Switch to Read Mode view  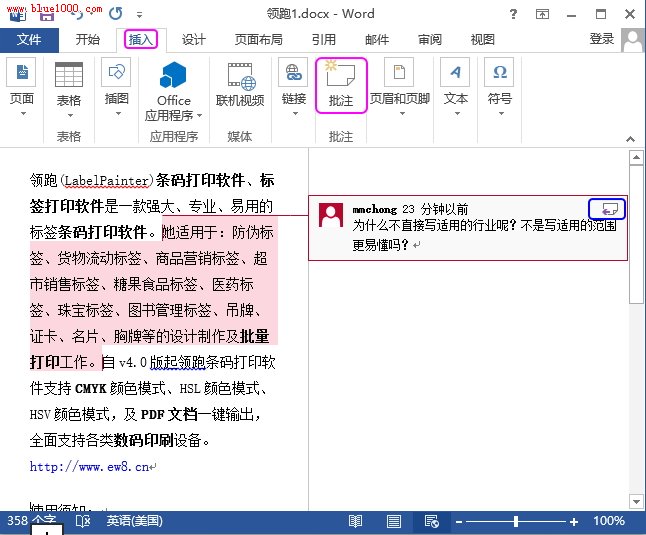(x=355, y=521)
